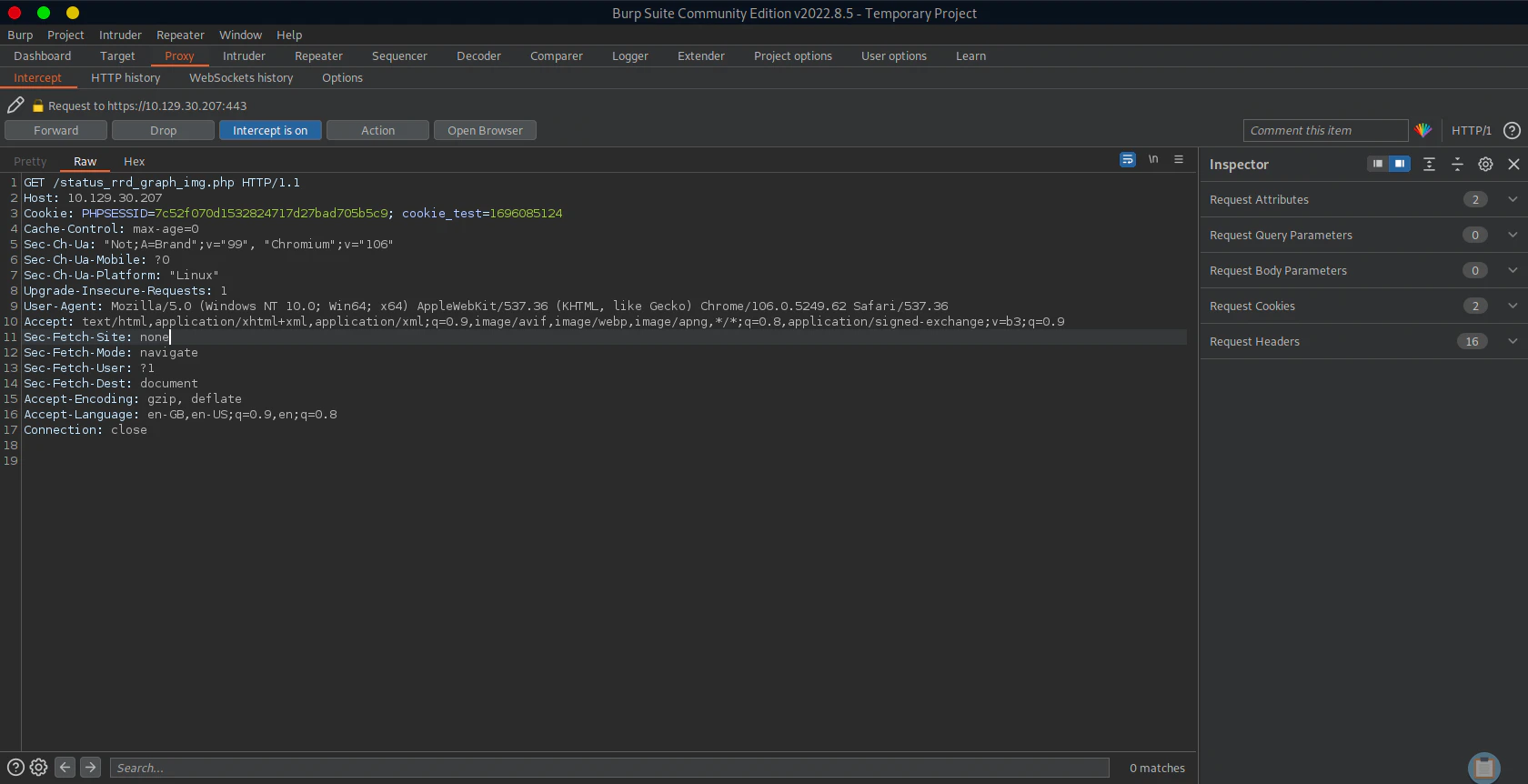
Task: Open search settings gear at bottom
Action: 38,767
